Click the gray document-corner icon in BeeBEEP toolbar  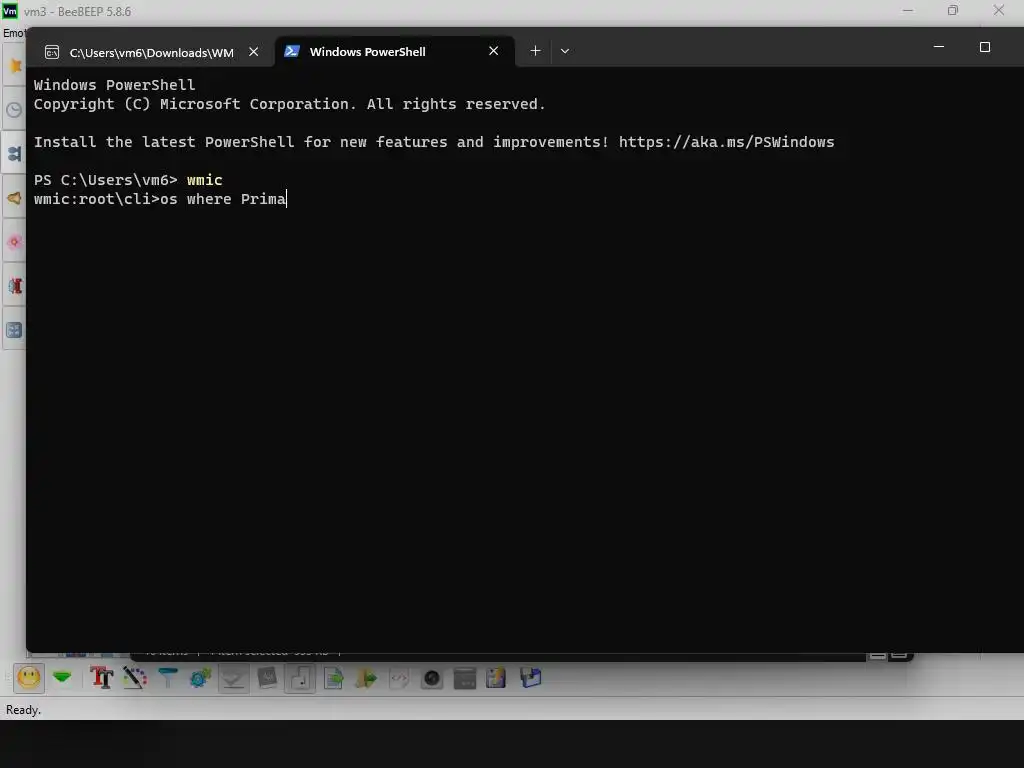(x=300, y=679)
